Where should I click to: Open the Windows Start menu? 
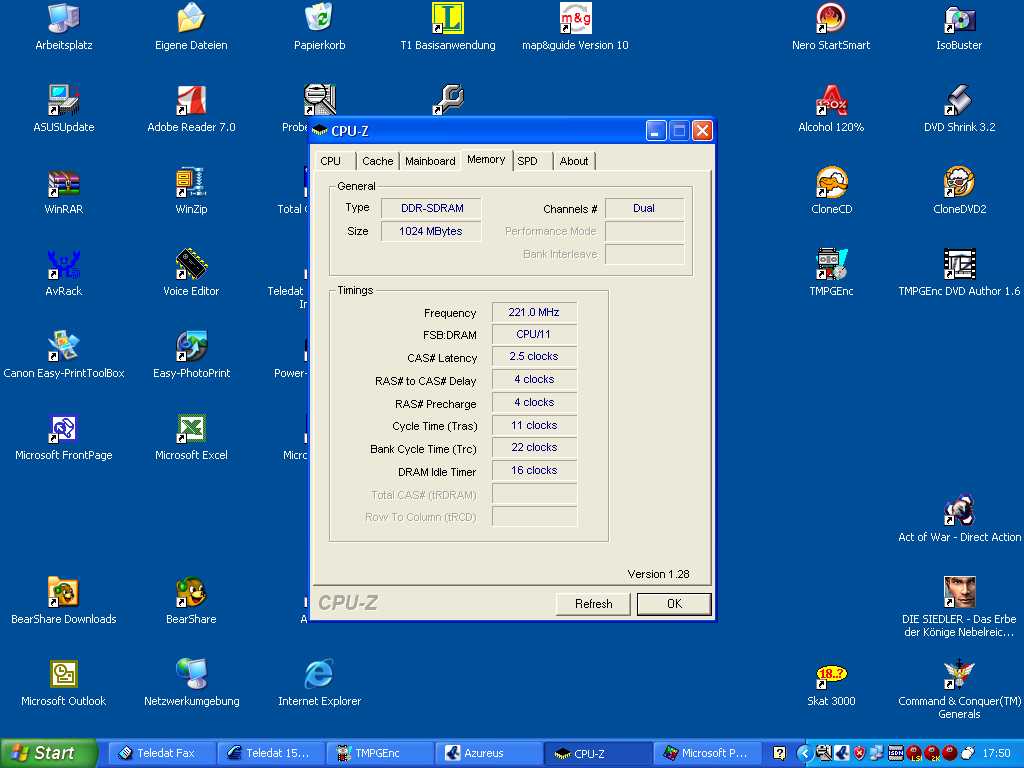point(47,753)
